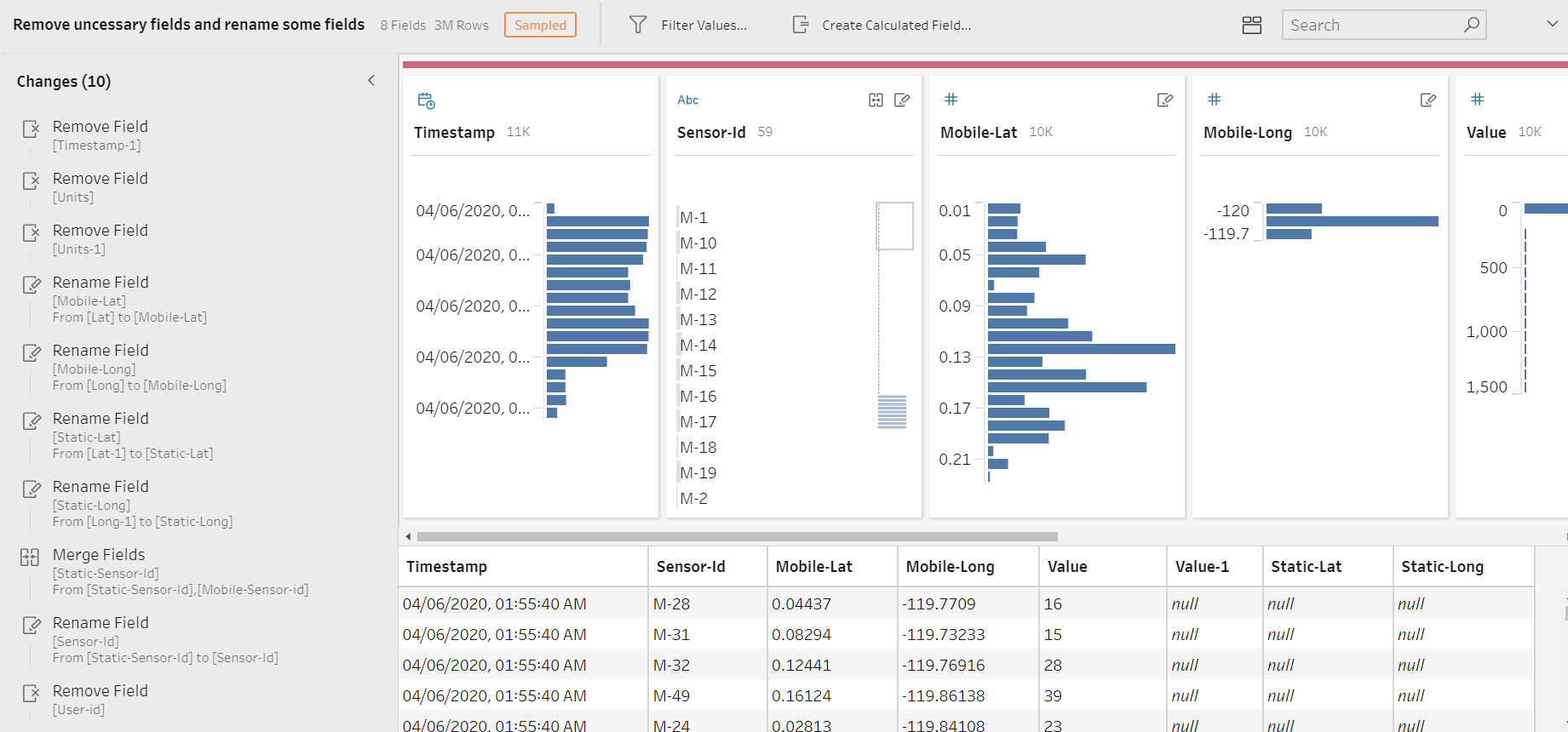Screen dimensions: 1568x732
Task: Click the Mobile-Lat number type icon
Action: (x=951, y=100)
